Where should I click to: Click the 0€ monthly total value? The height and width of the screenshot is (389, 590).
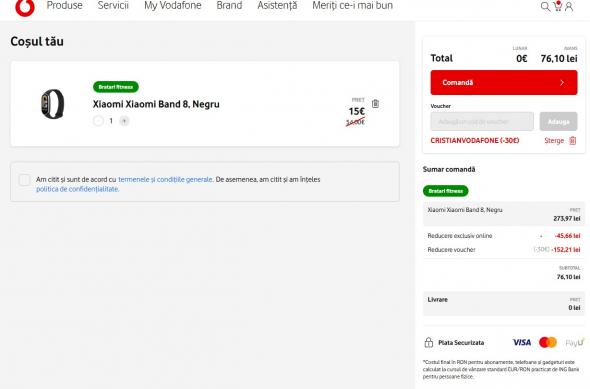pos(522,58)
